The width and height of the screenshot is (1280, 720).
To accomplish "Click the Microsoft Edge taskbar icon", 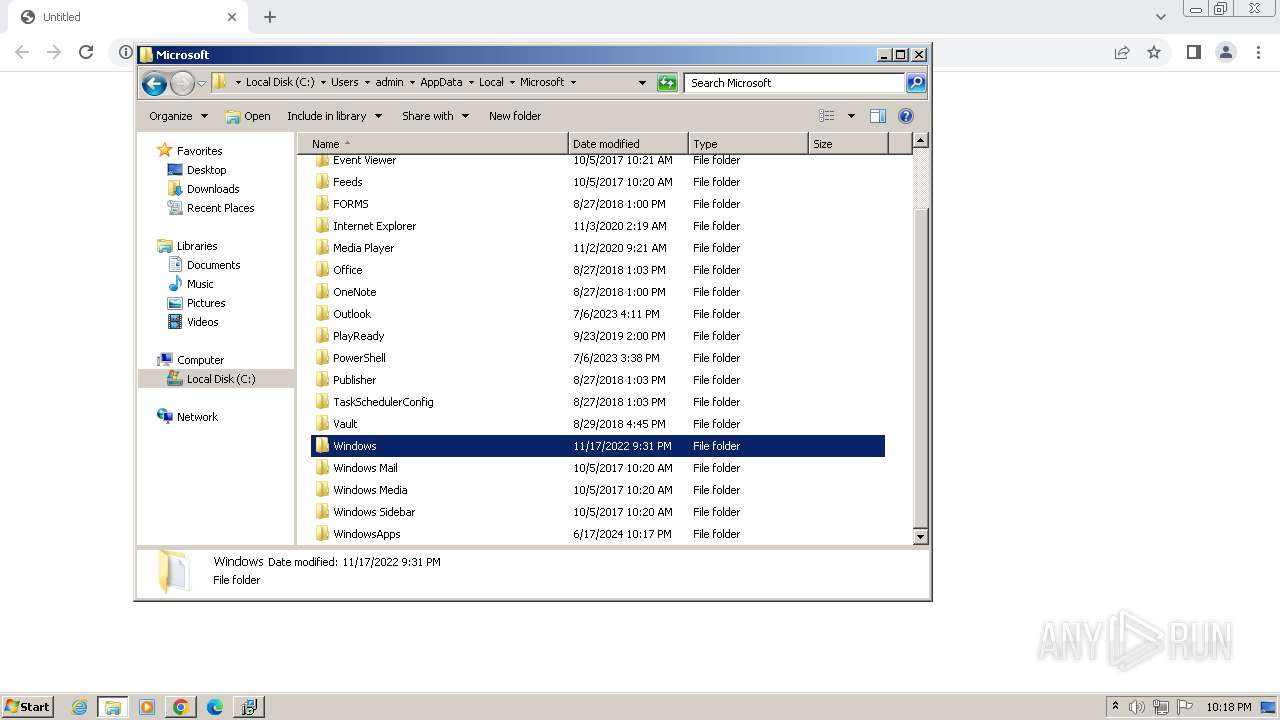I will pyautogui.click(x=215, y=707).
